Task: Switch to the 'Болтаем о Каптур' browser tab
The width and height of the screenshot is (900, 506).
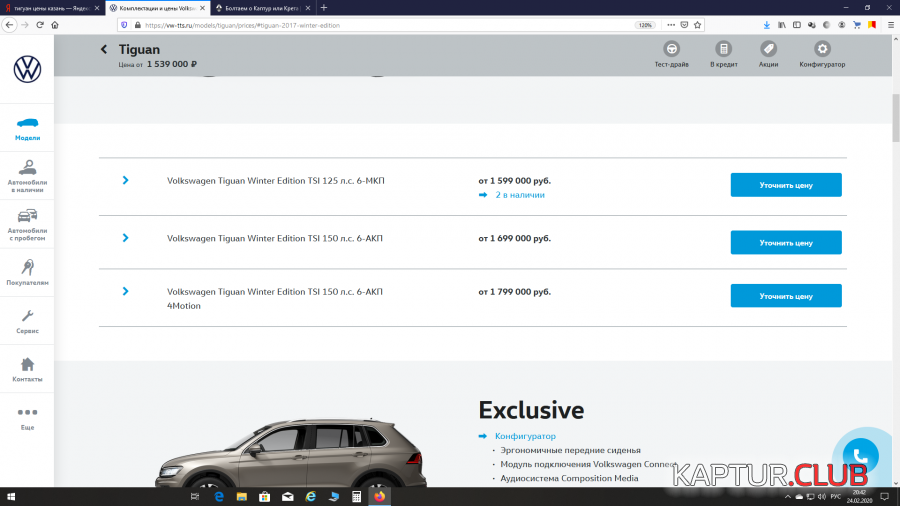Action: pos(260,7)
